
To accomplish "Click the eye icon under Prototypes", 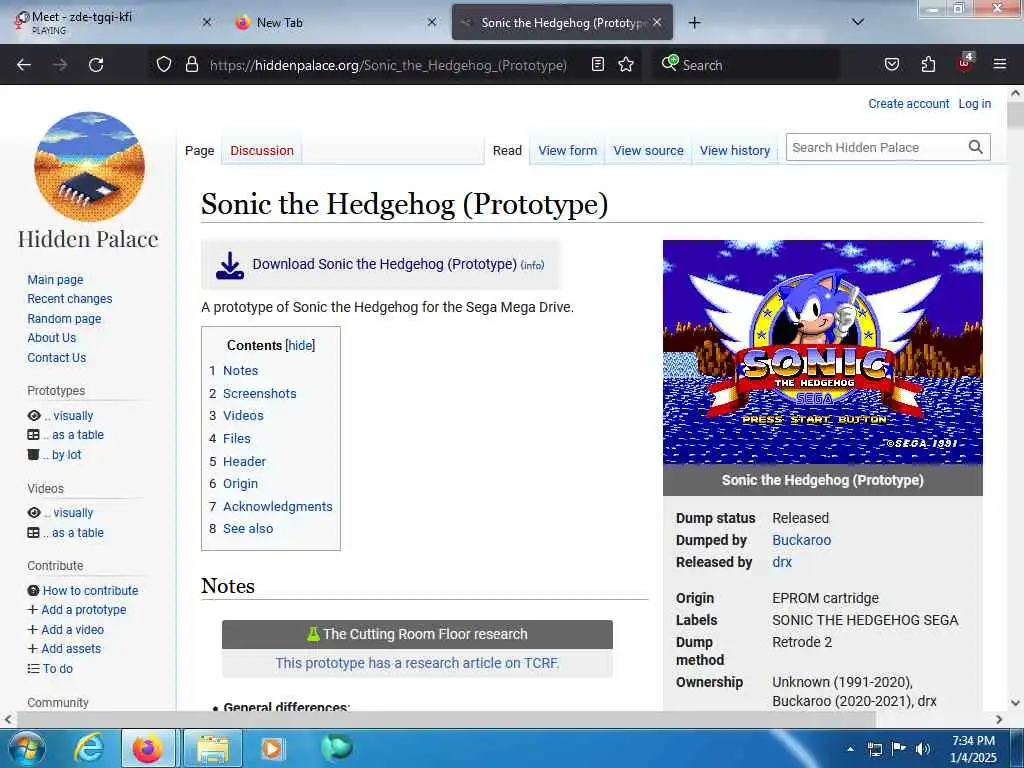I will tap(34, 416).
